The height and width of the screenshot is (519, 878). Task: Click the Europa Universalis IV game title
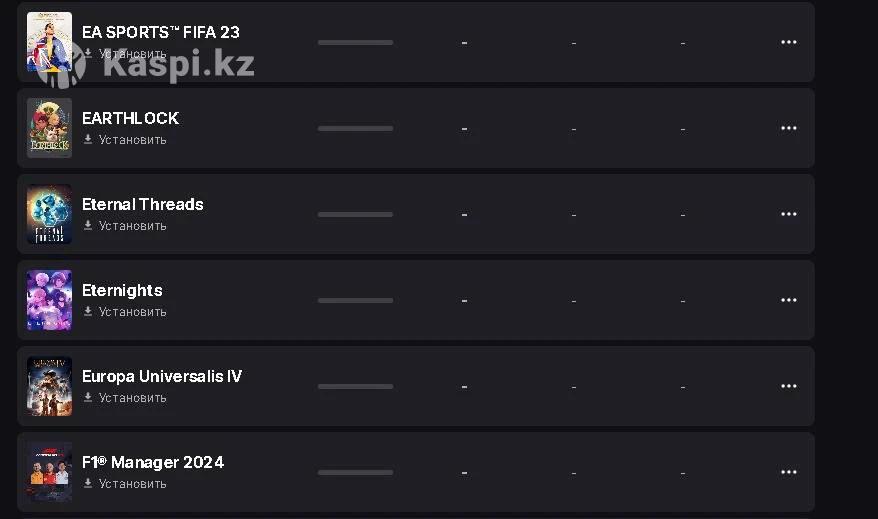click(162, 376)
